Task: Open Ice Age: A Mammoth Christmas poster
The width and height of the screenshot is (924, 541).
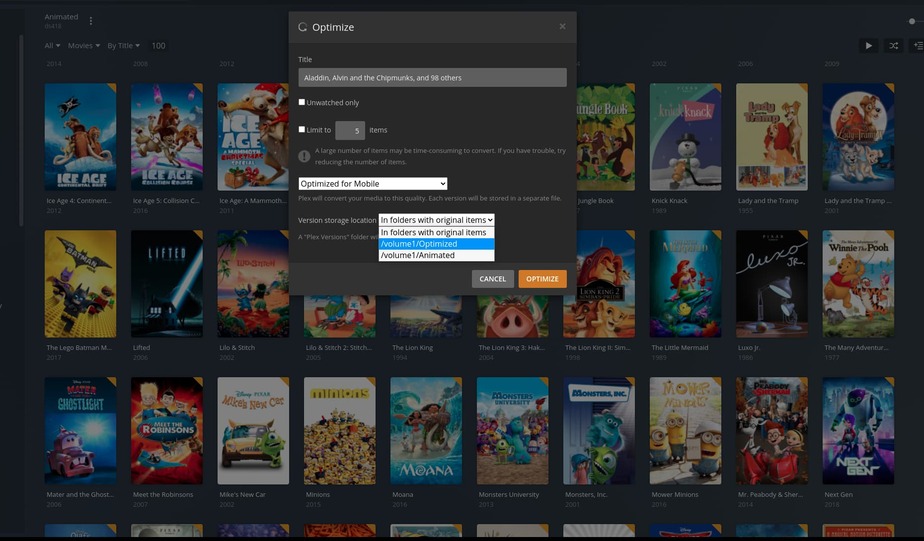Action: click(x=253, y=137)
